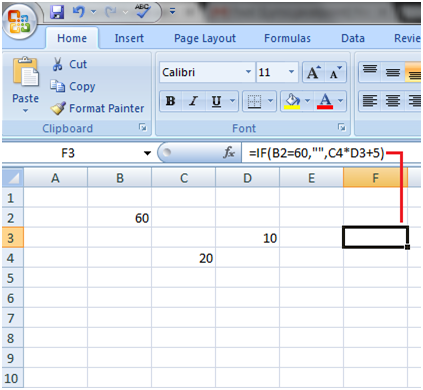This screenshot has width=423, height=390.
Task: Run the ABC spelling check icon
Action: point(143,11)
